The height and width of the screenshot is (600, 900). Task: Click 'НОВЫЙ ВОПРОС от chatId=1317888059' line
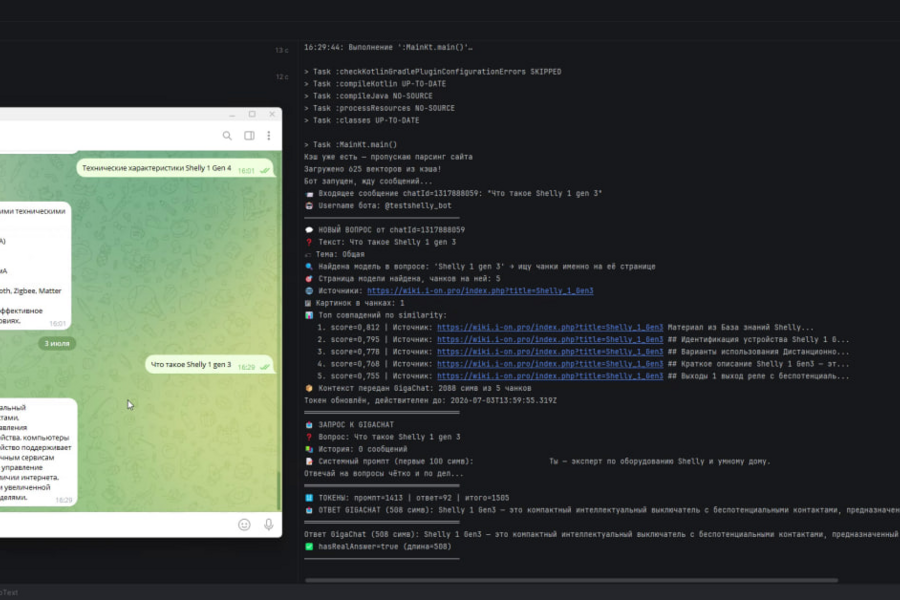click(x=385, y=230)
